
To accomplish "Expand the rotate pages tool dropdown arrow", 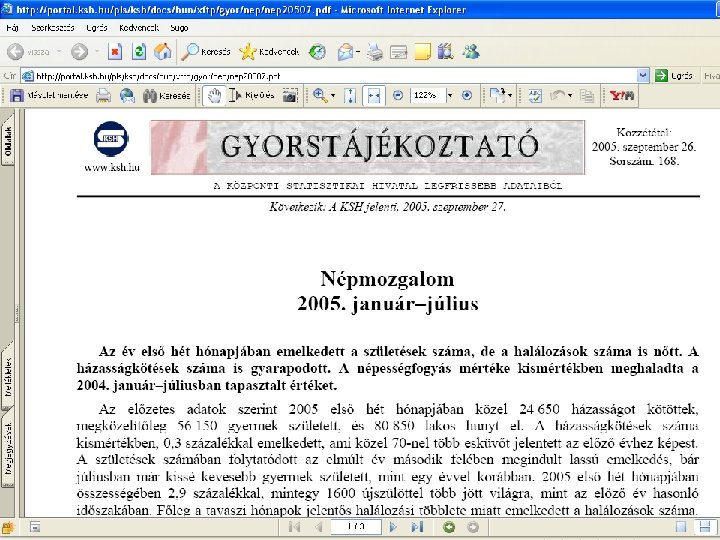I will (510, 96).
